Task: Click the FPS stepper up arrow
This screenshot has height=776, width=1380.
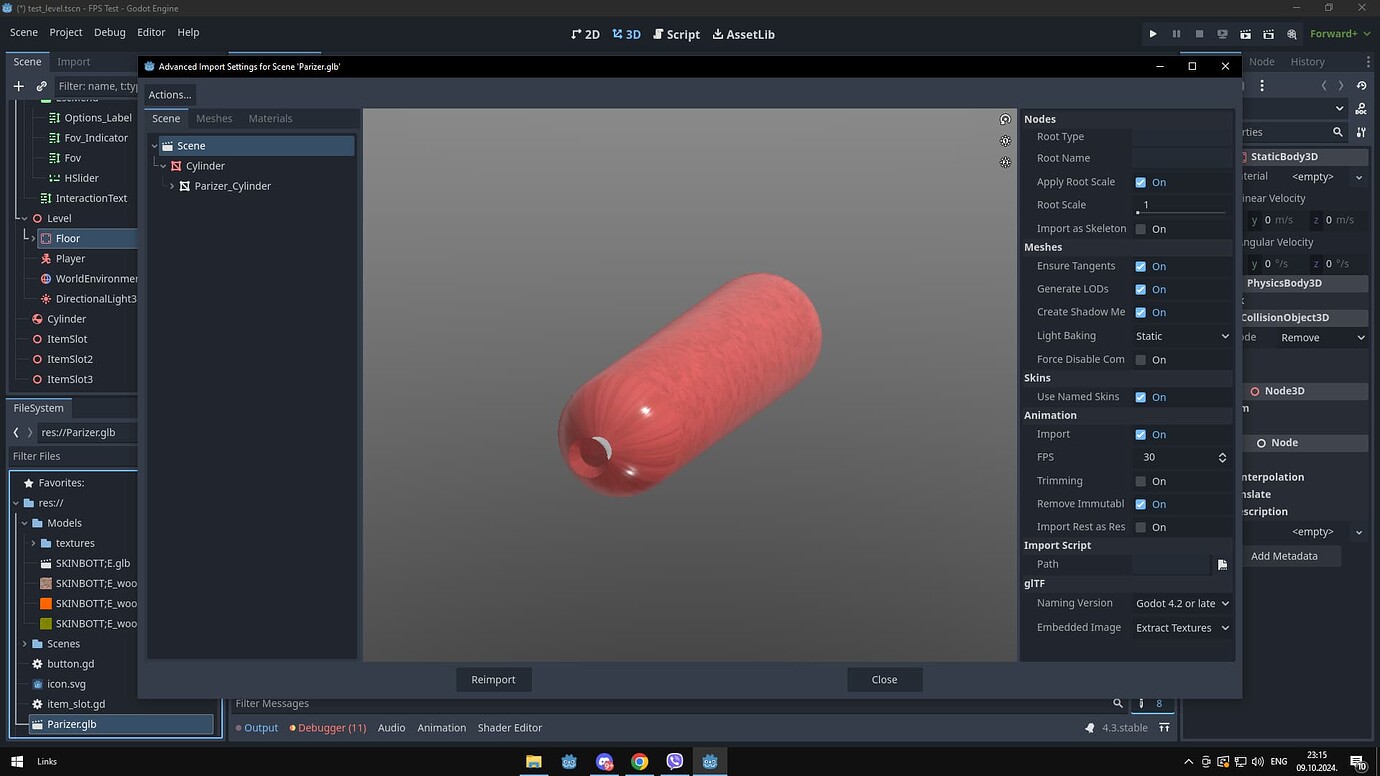Action: point(1221,453)
